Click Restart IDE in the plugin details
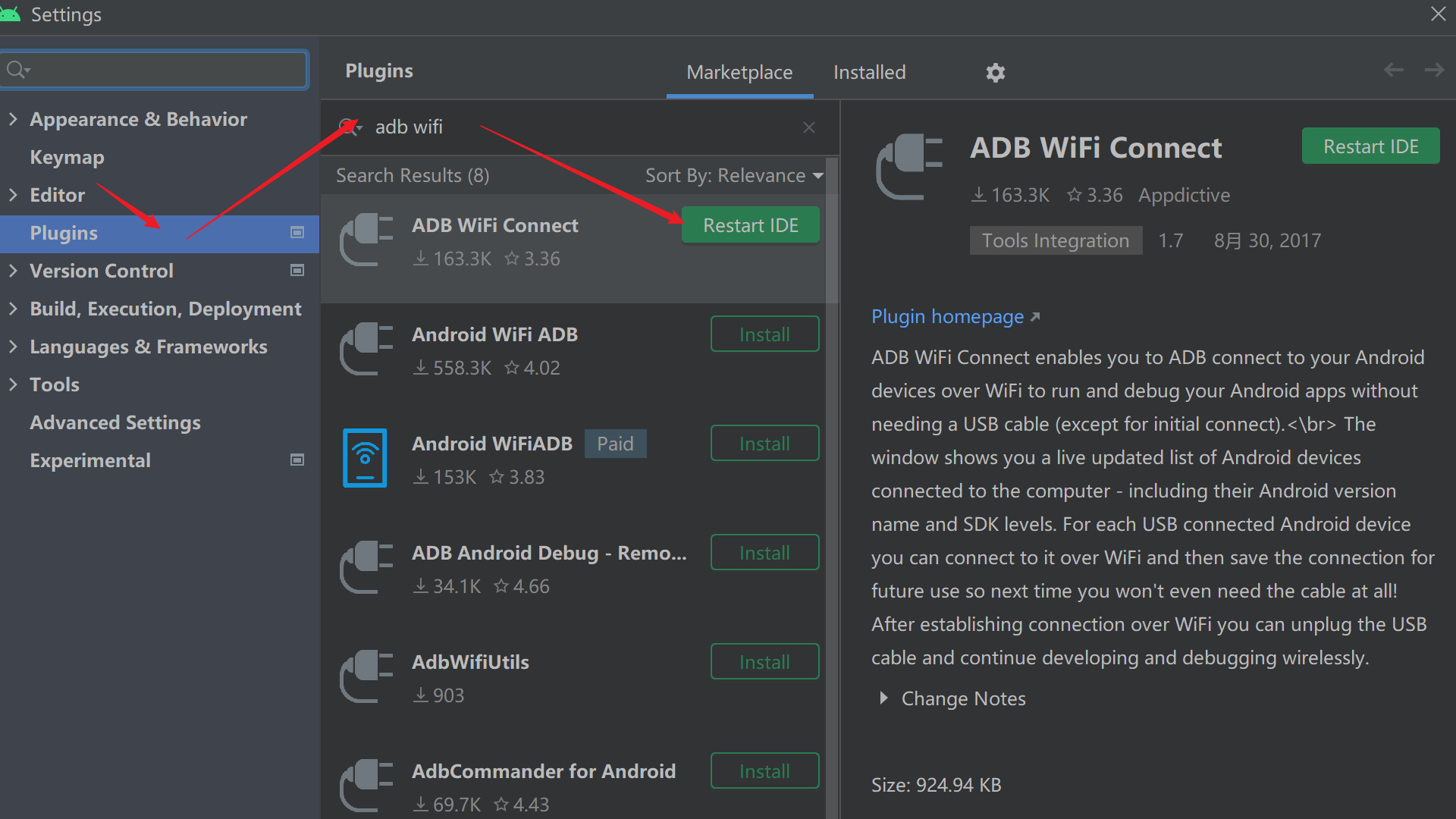Viewport: 1456px width, 819px height. pos(1370,146)
